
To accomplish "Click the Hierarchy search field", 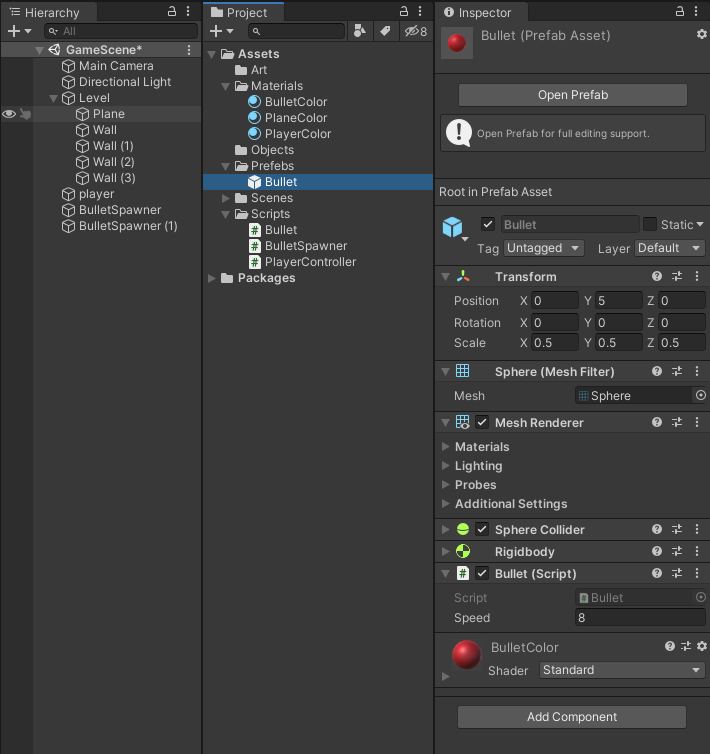I will coord(121,31).
